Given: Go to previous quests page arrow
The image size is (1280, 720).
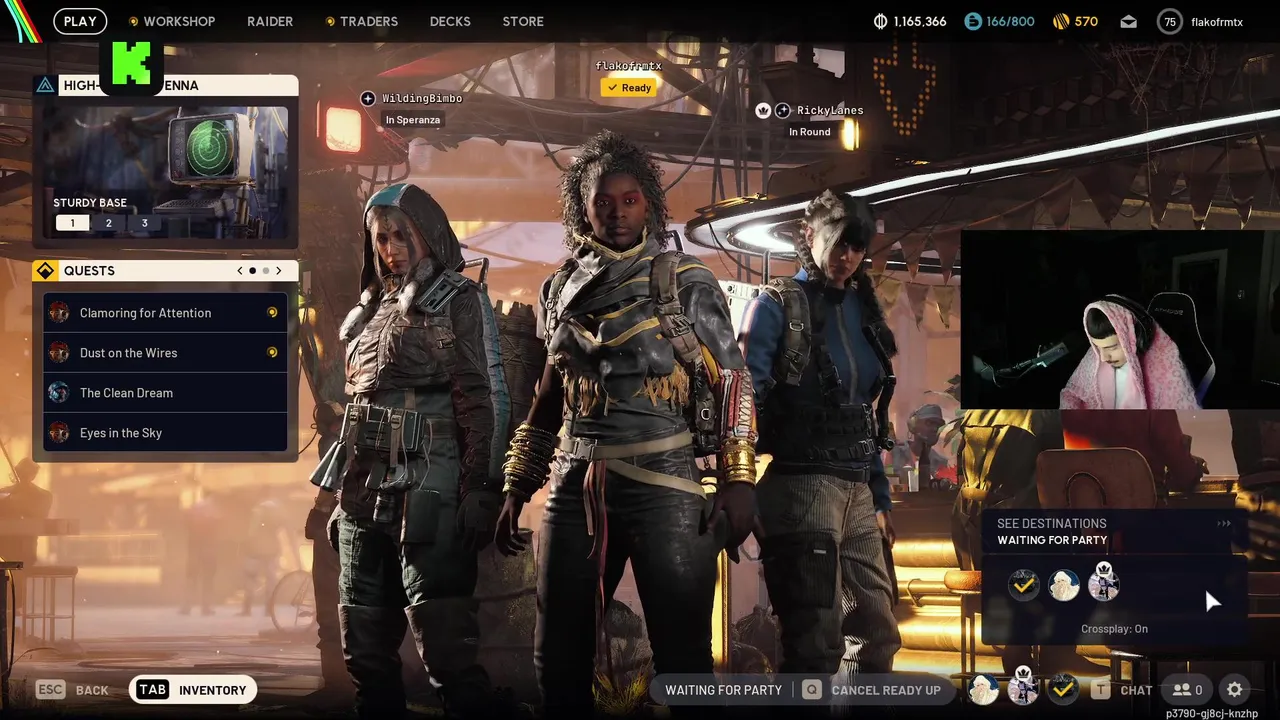Looking at the screenshot, I should (240, 271).
